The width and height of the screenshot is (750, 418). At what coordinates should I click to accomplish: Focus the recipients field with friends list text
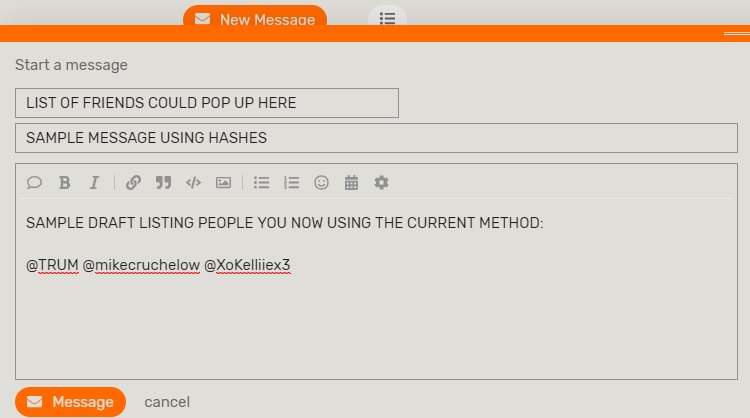[x=207, y=103]
